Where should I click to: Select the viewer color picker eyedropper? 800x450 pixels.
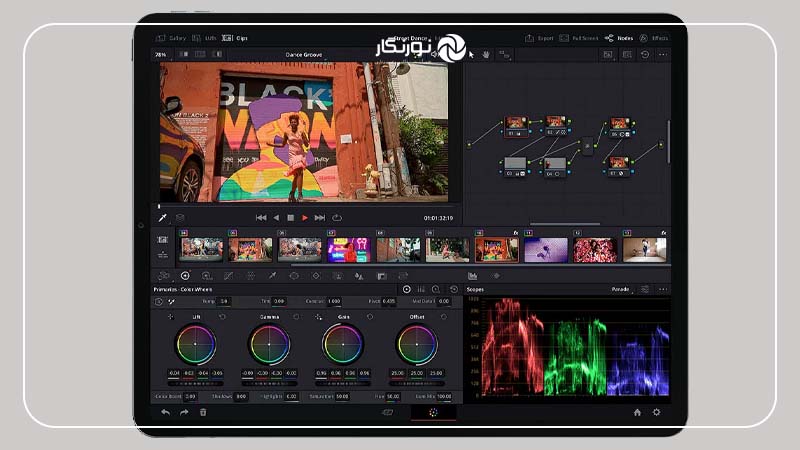point(162,218)
